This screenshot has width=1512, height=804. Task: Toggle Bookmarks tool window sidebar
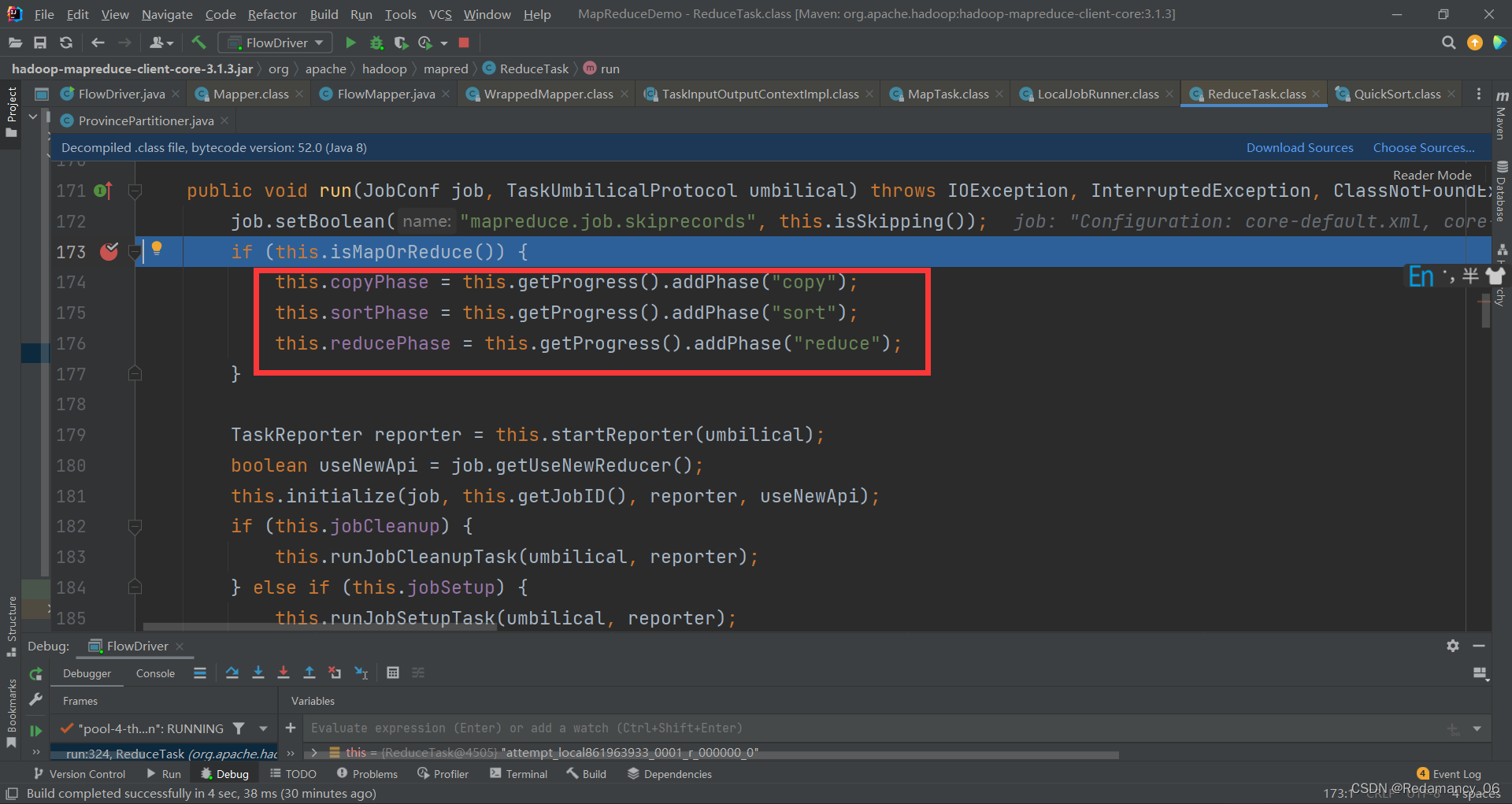point(11,713)
